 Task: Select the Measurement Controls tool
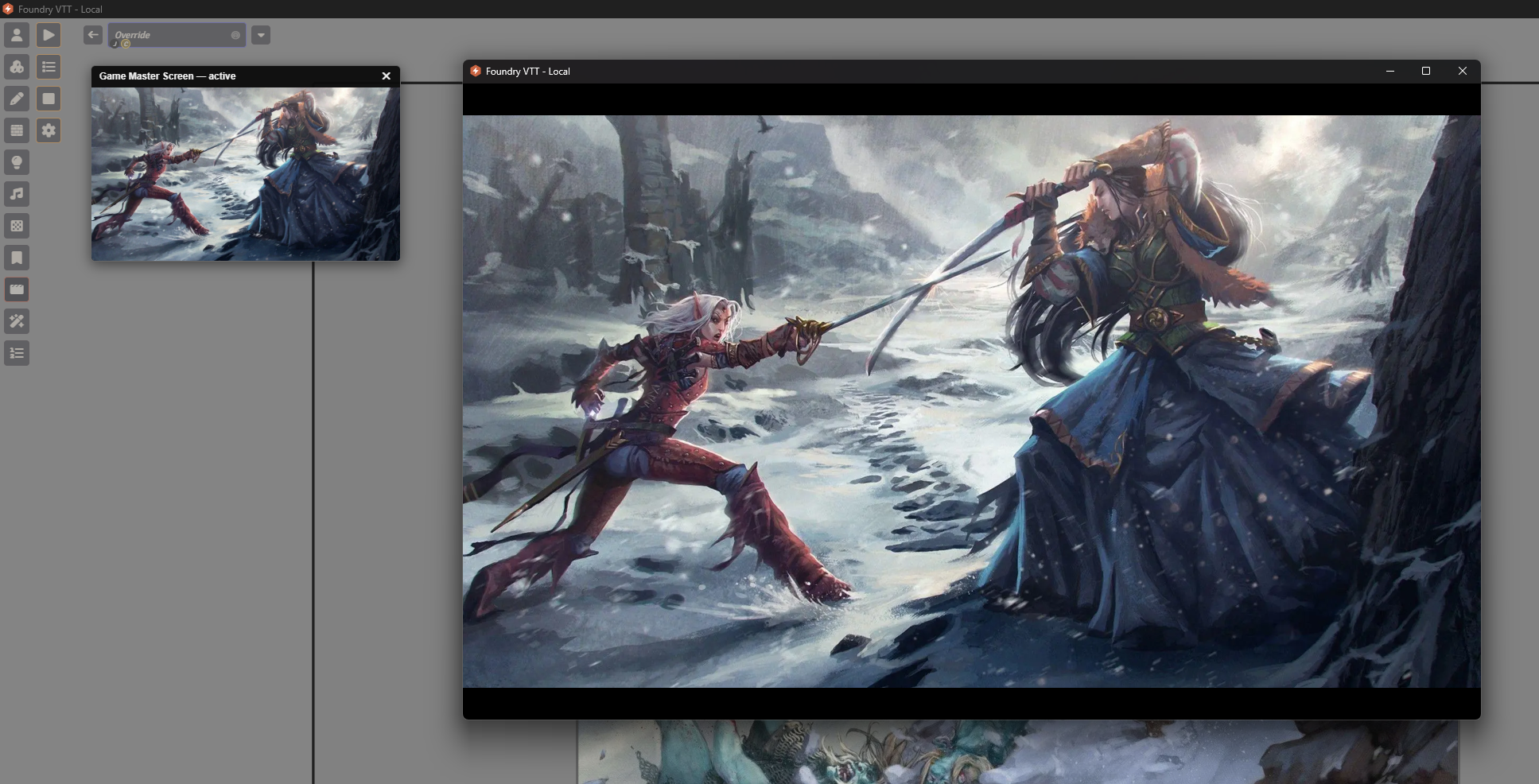point(17,67)
